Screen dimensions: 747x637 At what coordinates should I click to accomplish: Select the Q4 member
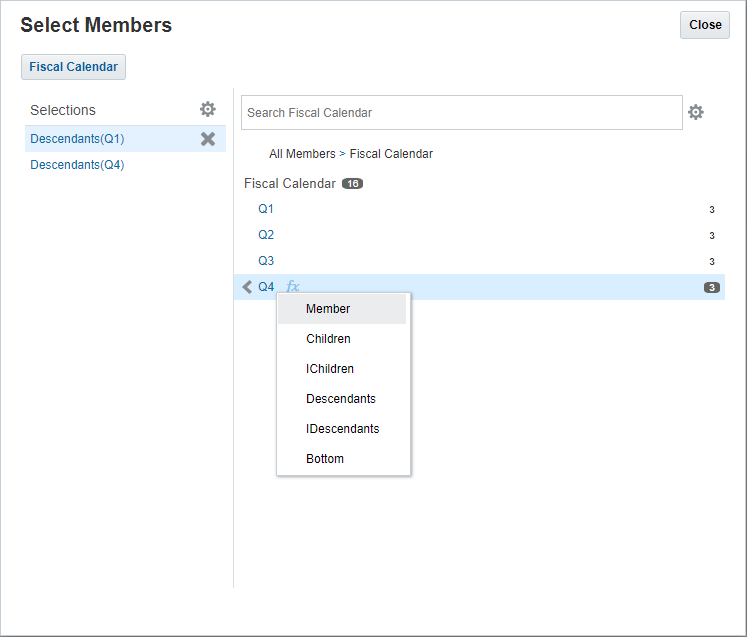(x=266, y=287)
